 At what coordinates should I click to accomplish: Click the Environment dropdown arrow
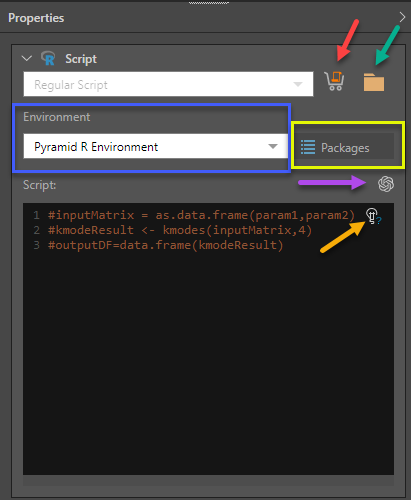coord(273,146)
